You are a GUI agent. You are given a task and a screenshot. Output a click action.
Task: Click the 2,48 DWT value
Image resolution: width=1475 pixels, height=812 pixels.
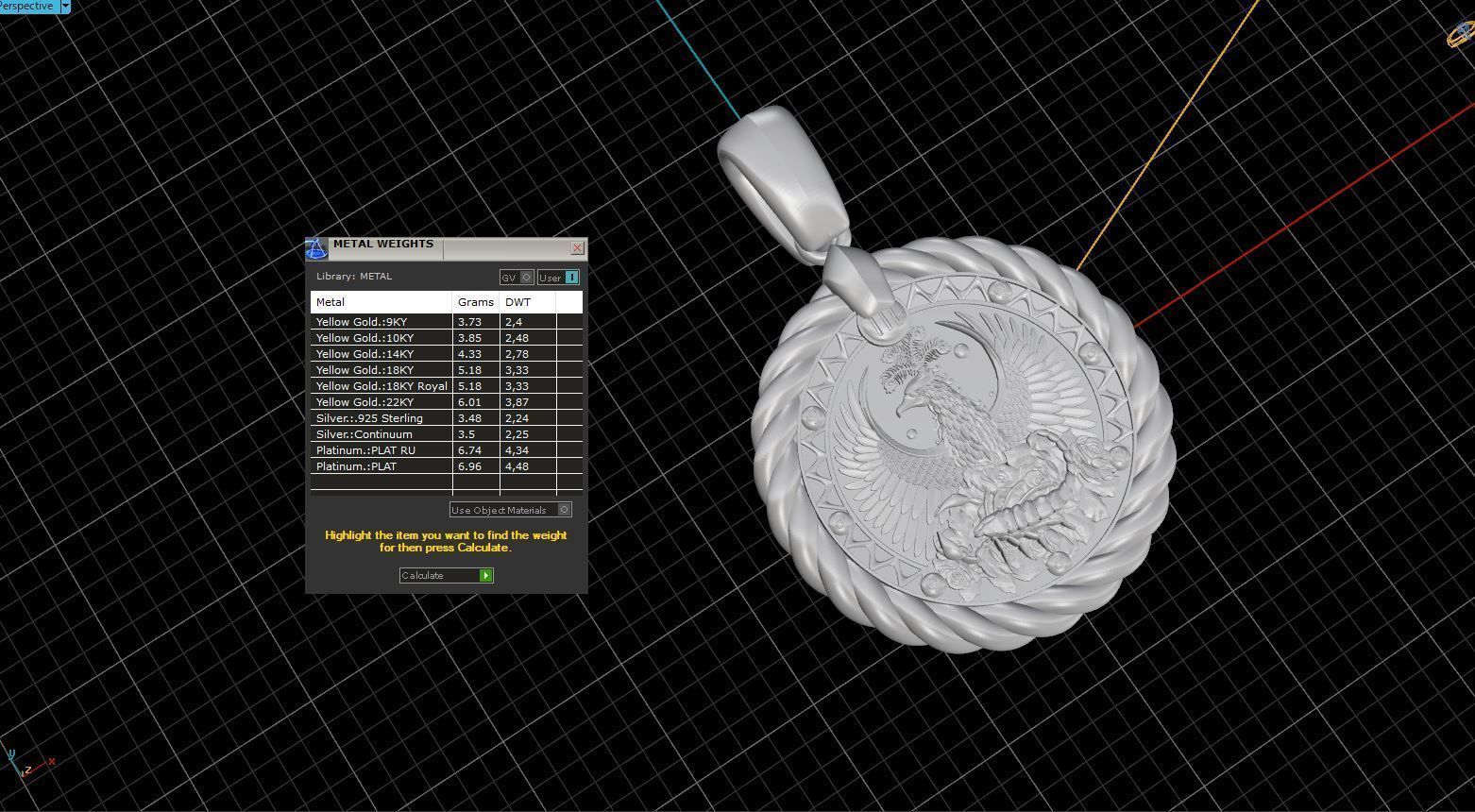[517, 338]
